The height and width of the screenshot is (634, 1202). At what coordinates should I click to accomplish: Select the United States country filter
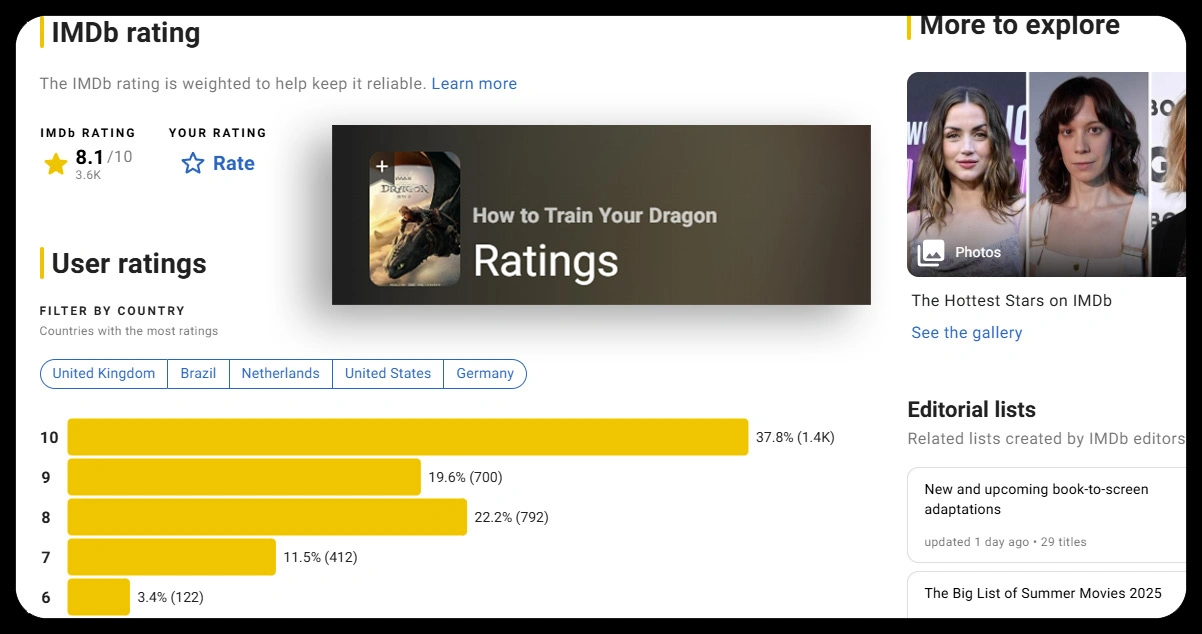(x=388, y=374)
